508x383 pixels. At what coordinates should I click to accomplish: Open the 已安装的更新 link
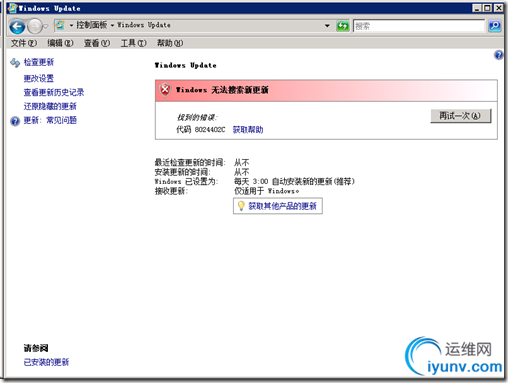(x=46, y=362)
